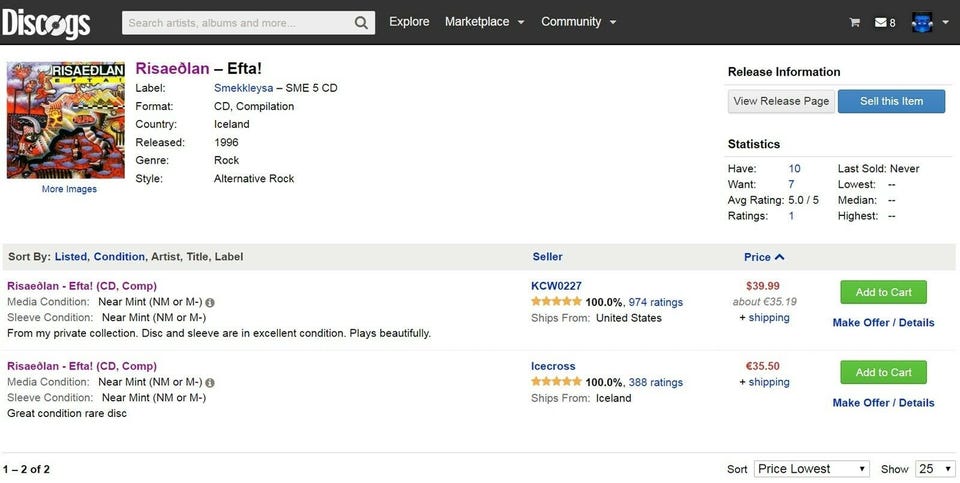Open the Explore menu item
Viewport: 960px width, 483px height.
[409, 22]
